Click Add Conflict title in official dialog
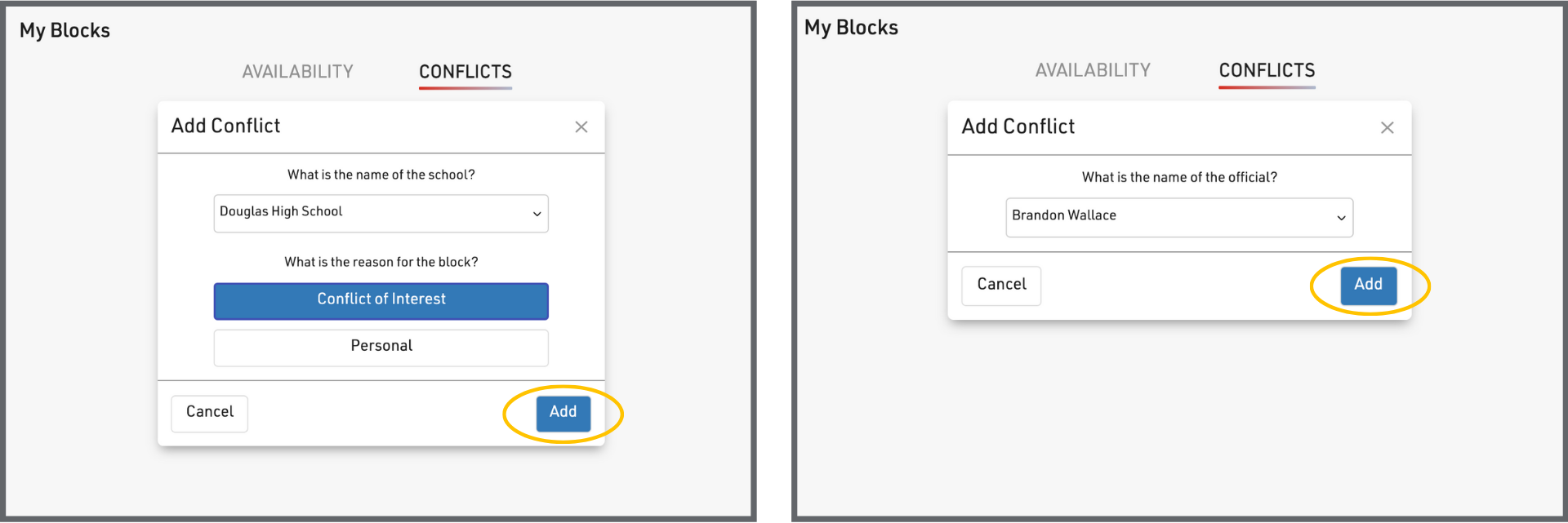Screen dimensions: 1568x523 point(1018,127)
